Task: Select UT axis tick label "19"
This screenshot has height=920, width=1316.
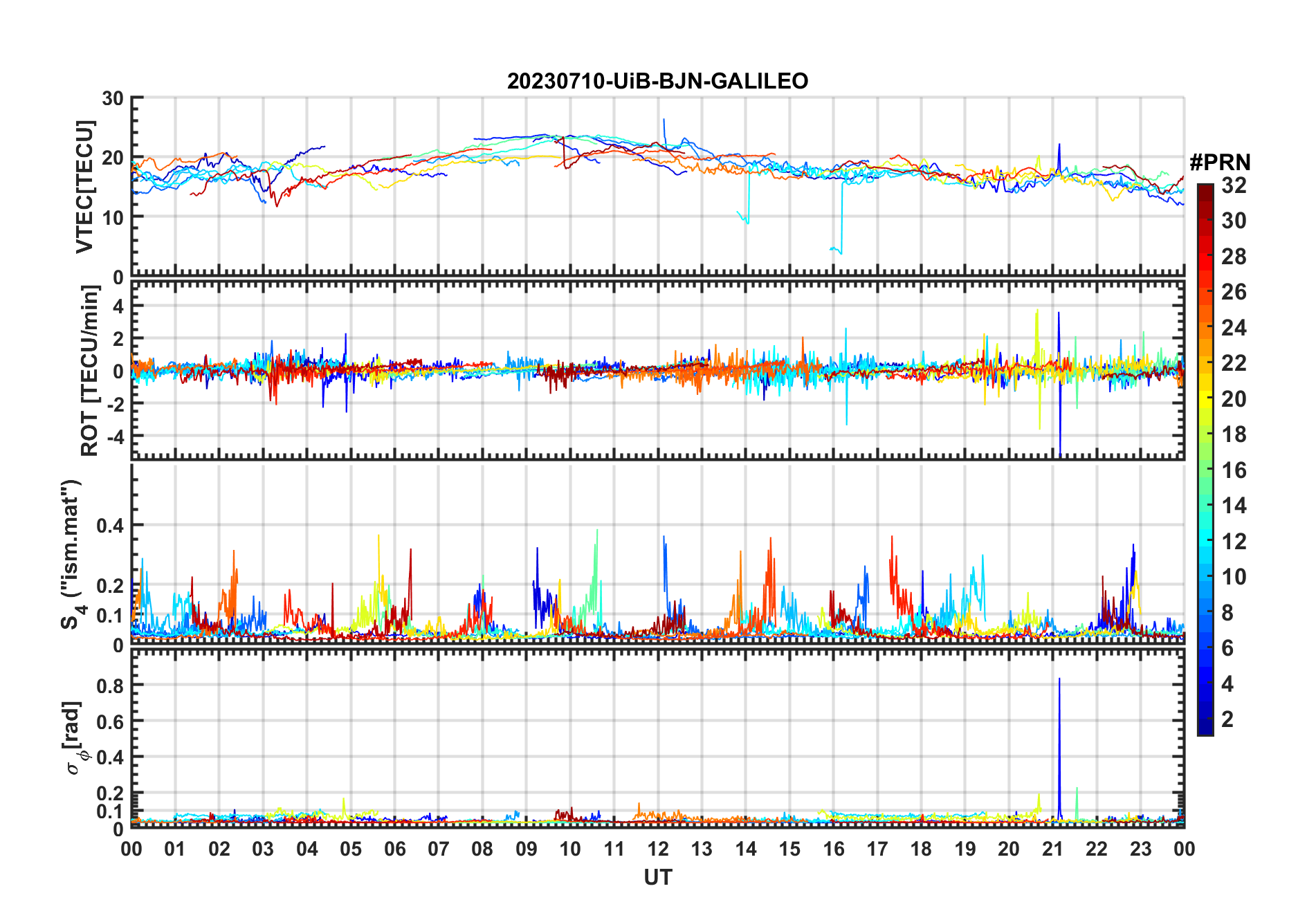Action: pos(965,849)
